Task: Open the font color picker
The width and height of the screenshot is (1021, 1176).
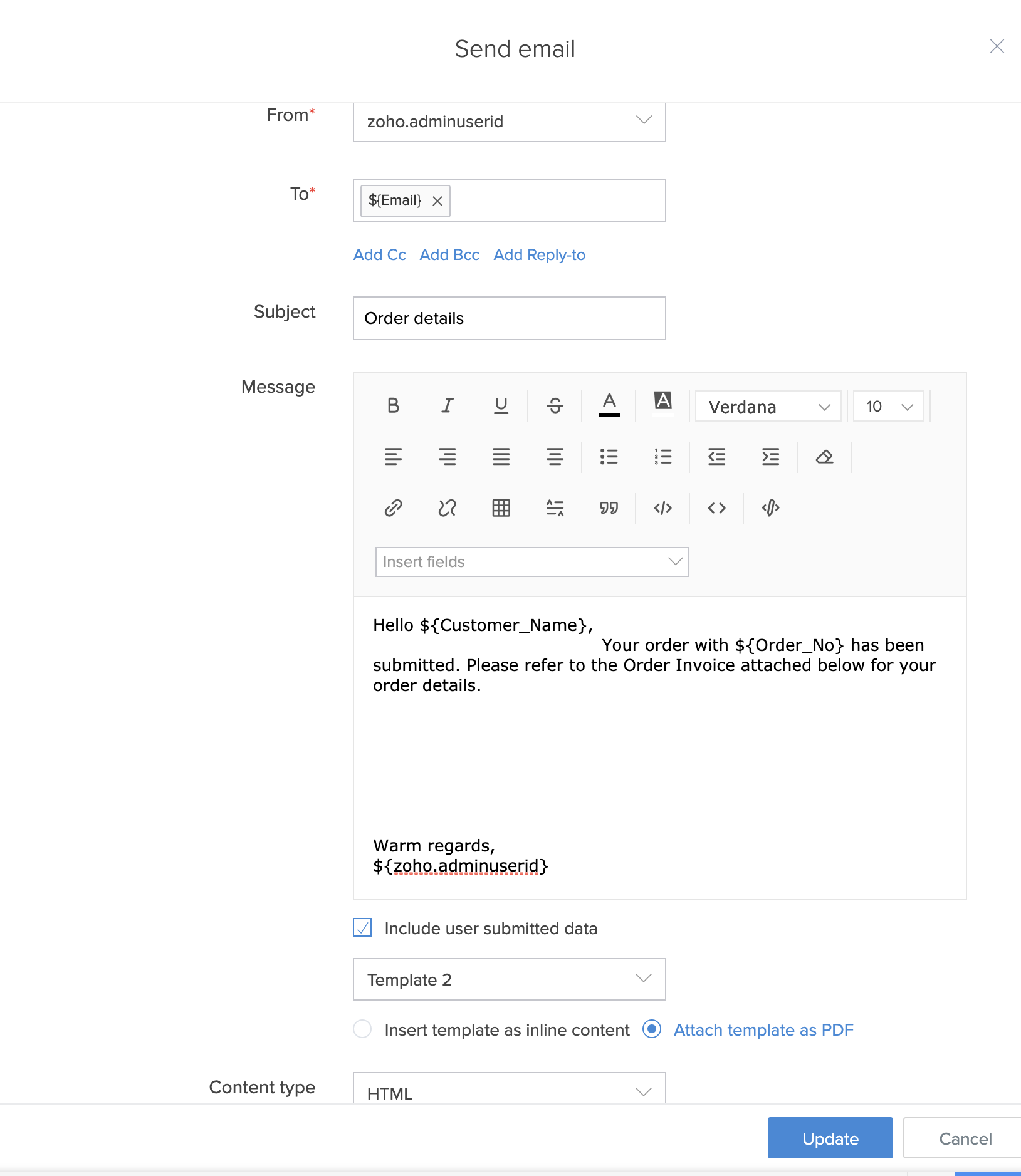Action: click(609, 405)
